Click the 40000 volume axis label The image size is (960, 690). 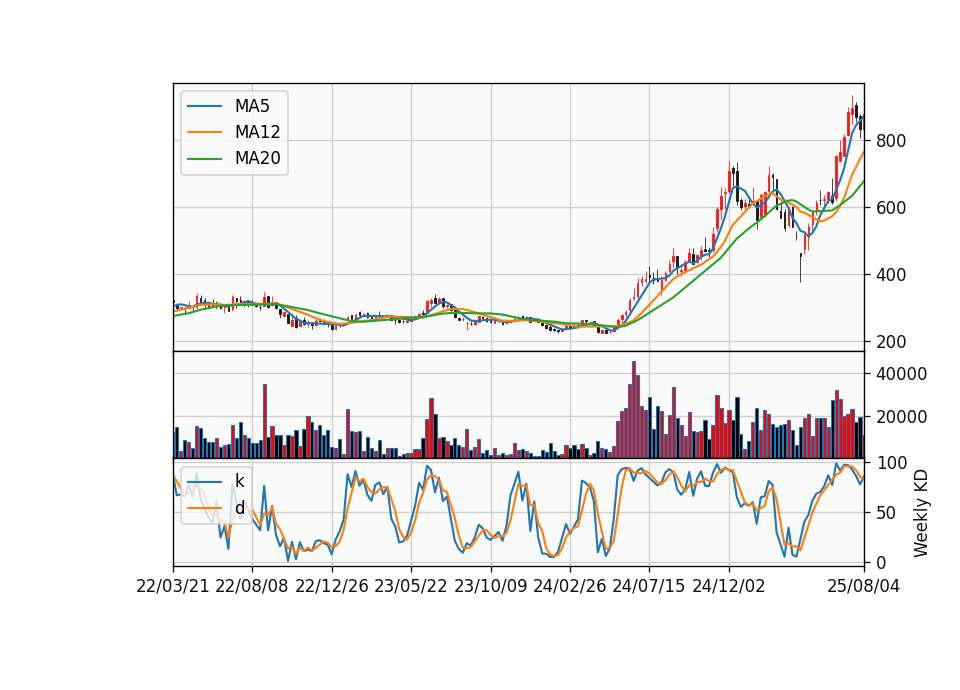point(901,374)
